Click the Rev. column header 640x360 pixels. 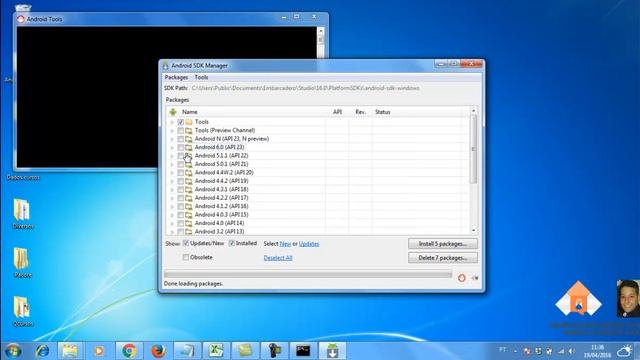click(360, 112)
